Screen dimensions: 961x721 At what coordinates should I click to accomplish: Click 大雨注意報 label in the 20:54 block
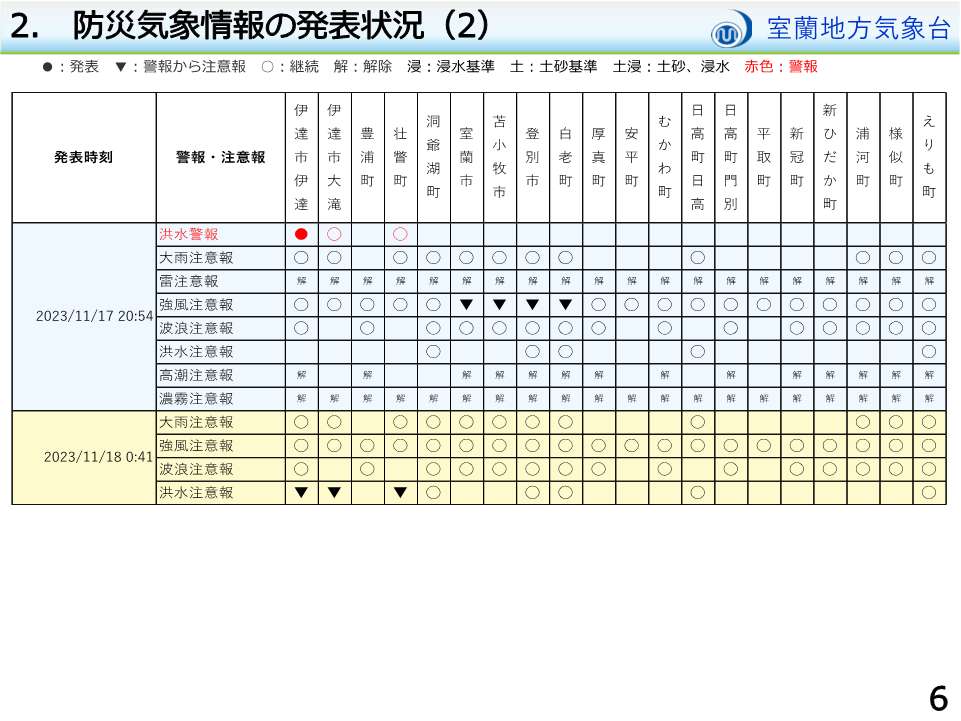pyautogui.click(x=196, y=258)
